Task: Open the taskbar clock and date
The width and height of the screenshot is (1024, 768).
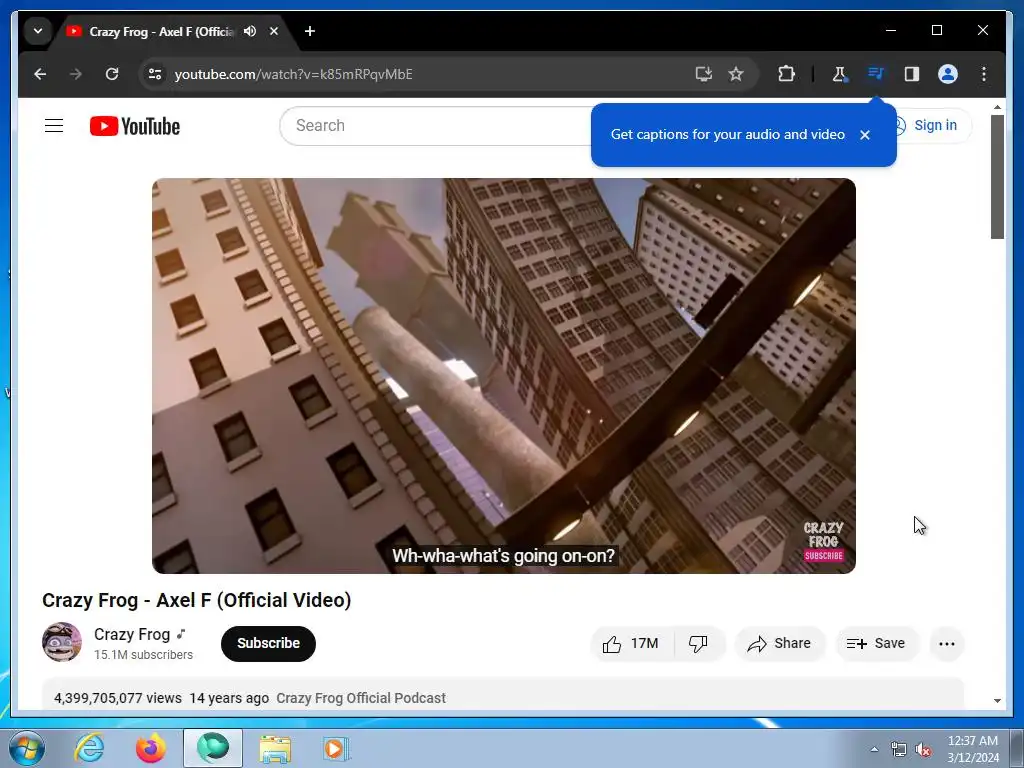Action: click(x=972, y=749)
